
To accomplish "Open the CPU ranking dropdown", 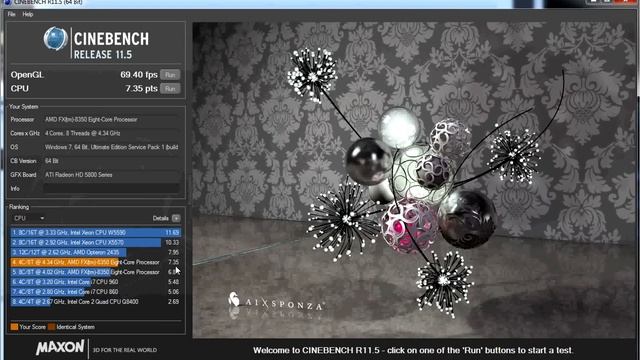I will (28, 218).
